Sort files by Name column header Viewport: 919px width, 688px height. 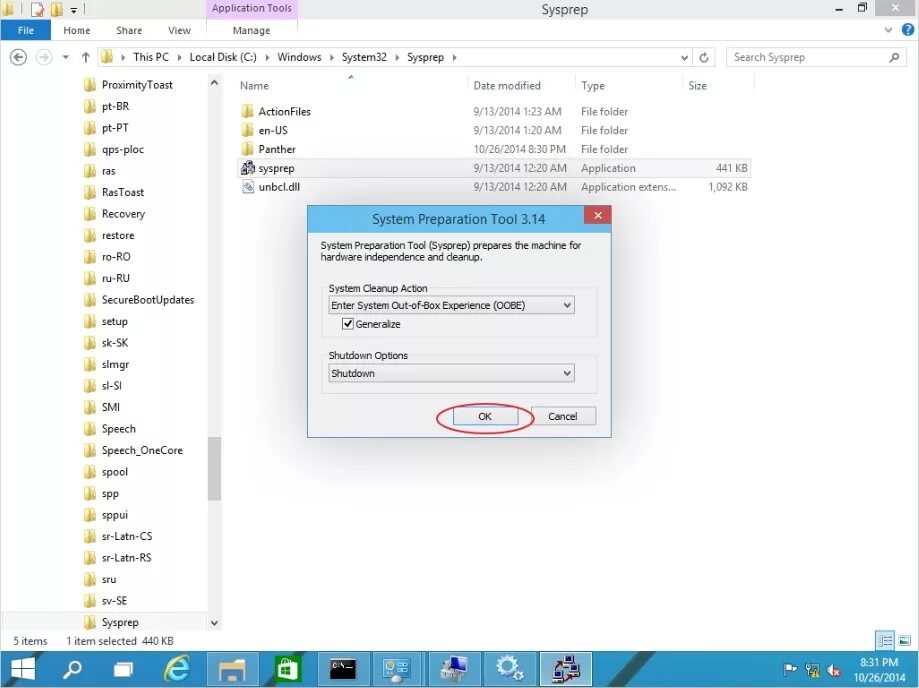[254, 86]
